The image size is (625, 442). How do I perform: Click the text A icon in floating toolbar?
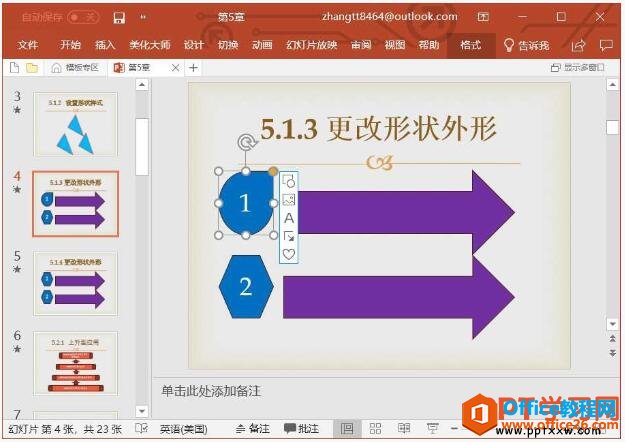click(x=289, y=218)
